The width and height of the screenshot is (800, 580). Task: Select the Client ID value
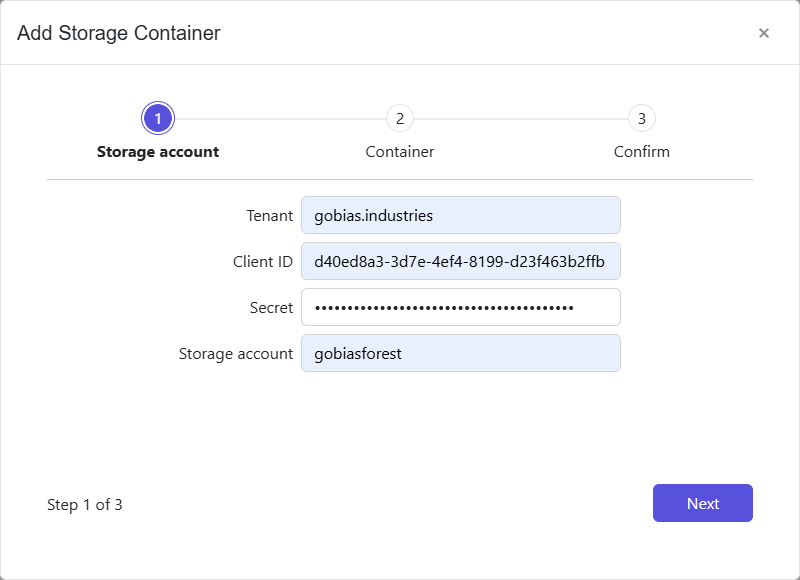[x=460, y=260]
